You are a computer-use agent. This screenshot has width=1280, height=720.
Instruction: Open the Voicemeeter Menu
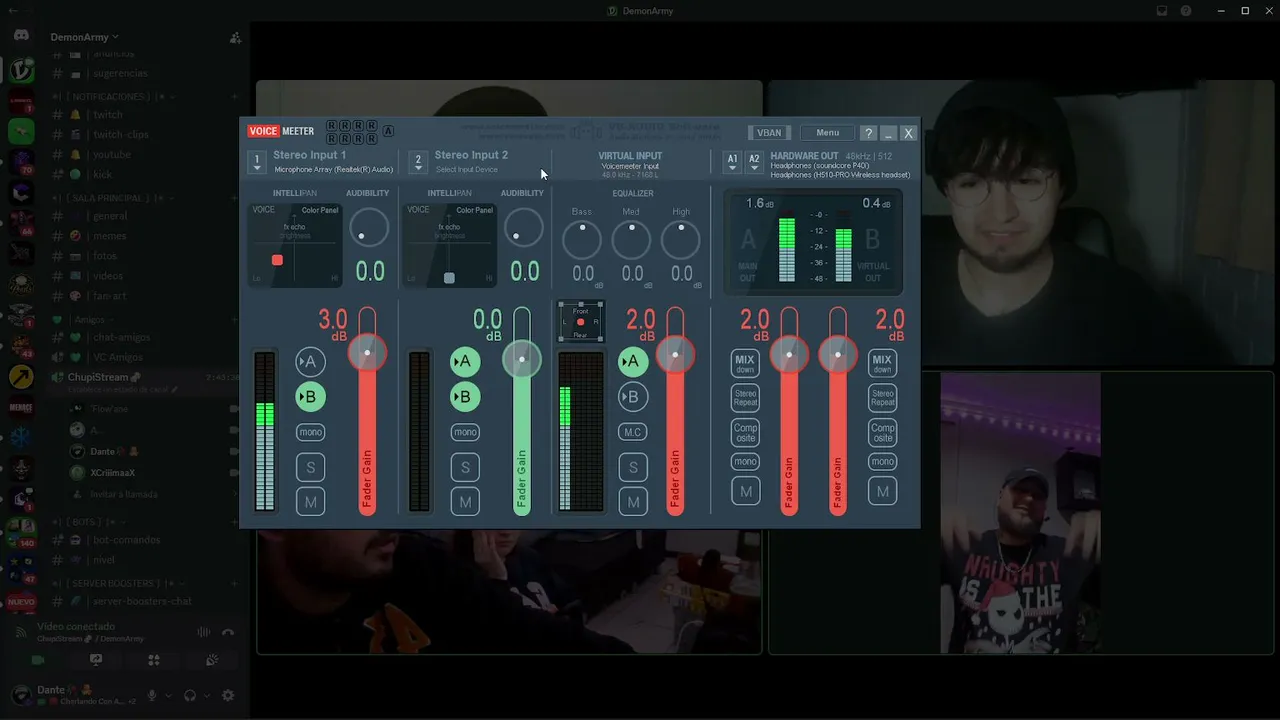pyautogui.click(x=828, y=132)
